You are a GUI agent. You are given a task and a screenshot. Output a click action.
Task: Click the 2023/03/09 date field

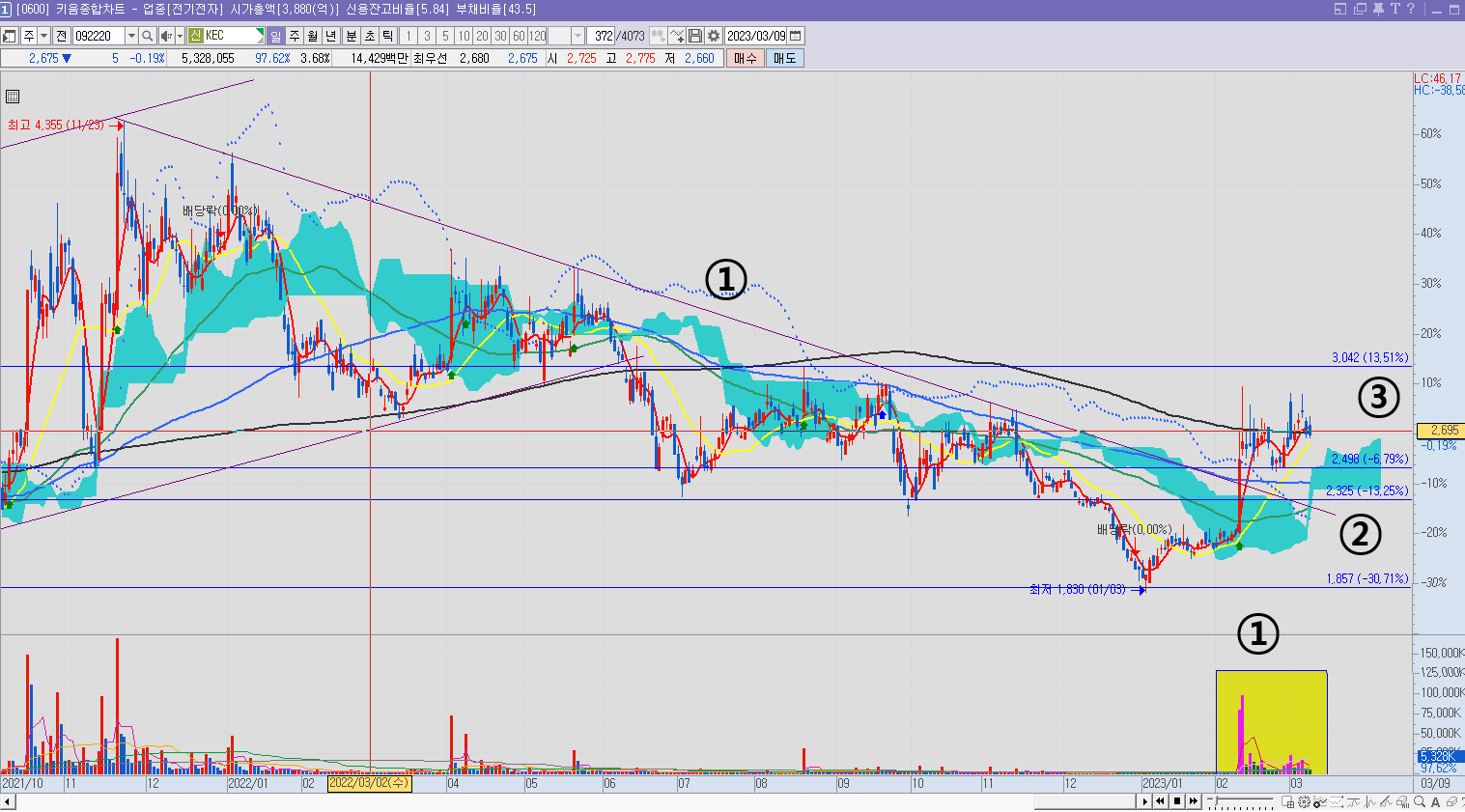(x=756, y=36)
